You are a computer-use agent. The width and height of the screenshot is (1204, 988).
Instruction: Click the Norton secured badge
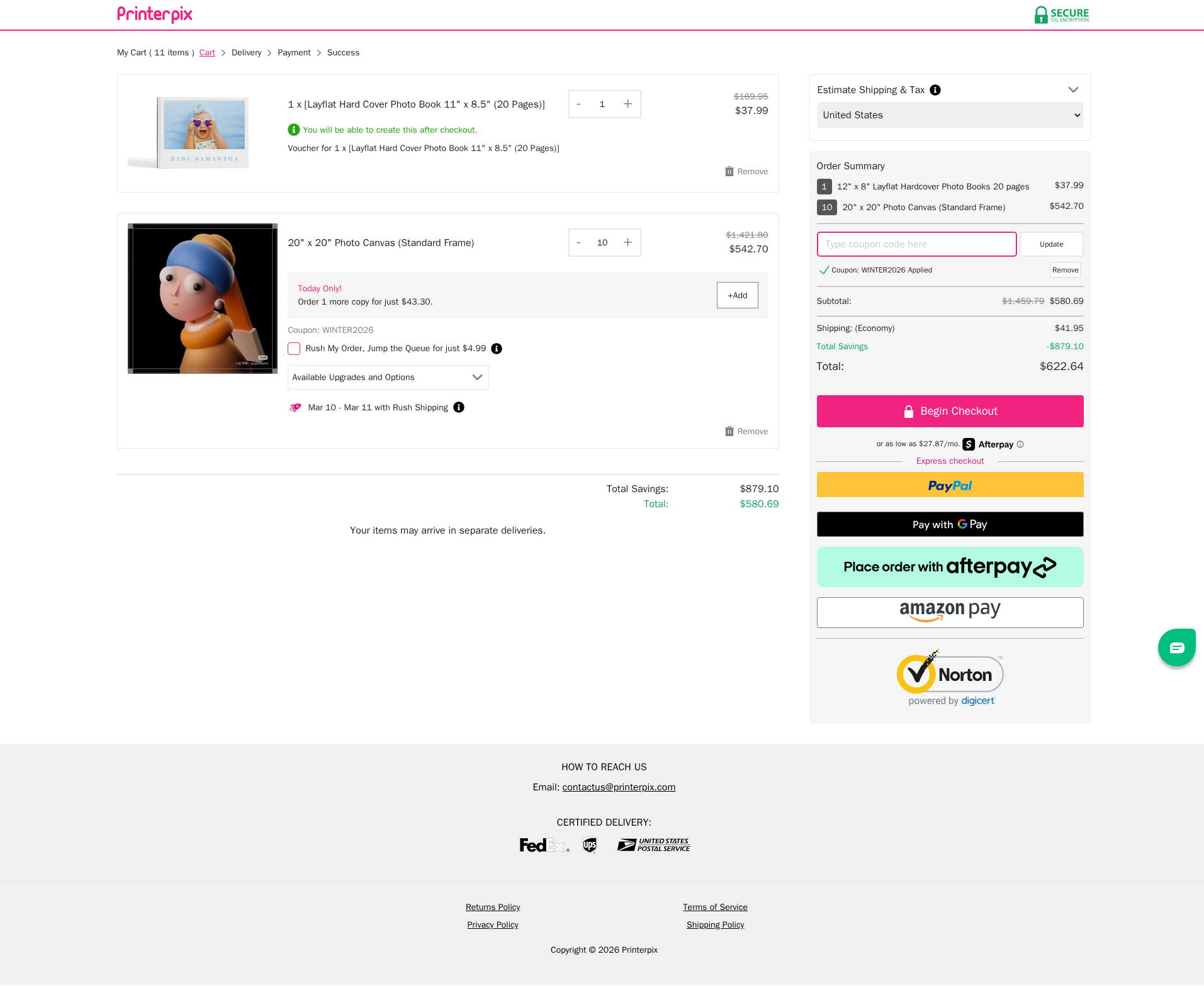(950, 678)
